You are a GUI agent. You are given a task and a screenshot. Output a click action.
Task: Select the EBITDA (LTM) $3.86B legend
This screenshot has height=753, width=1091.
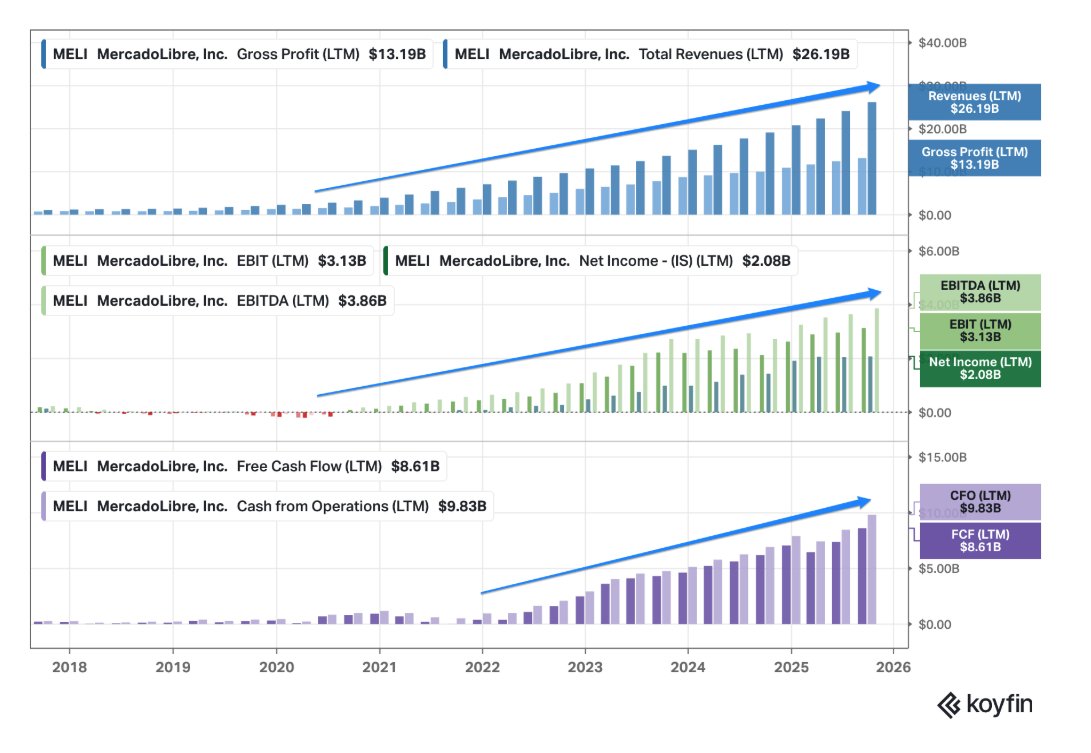click(x=218, y=301)
